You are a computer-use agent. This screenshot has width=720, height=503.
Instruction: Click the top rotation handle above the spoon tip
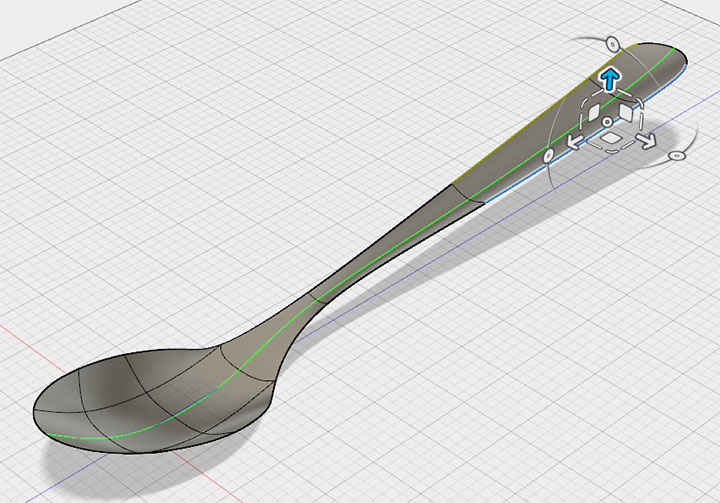[x=613, y=44]
